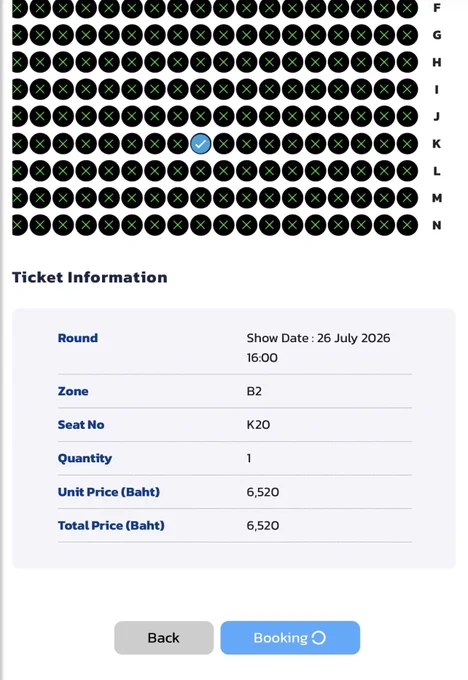Tap the partially visible leftmost seat in row N
The image size is (468, 680).
click(19, 225)
